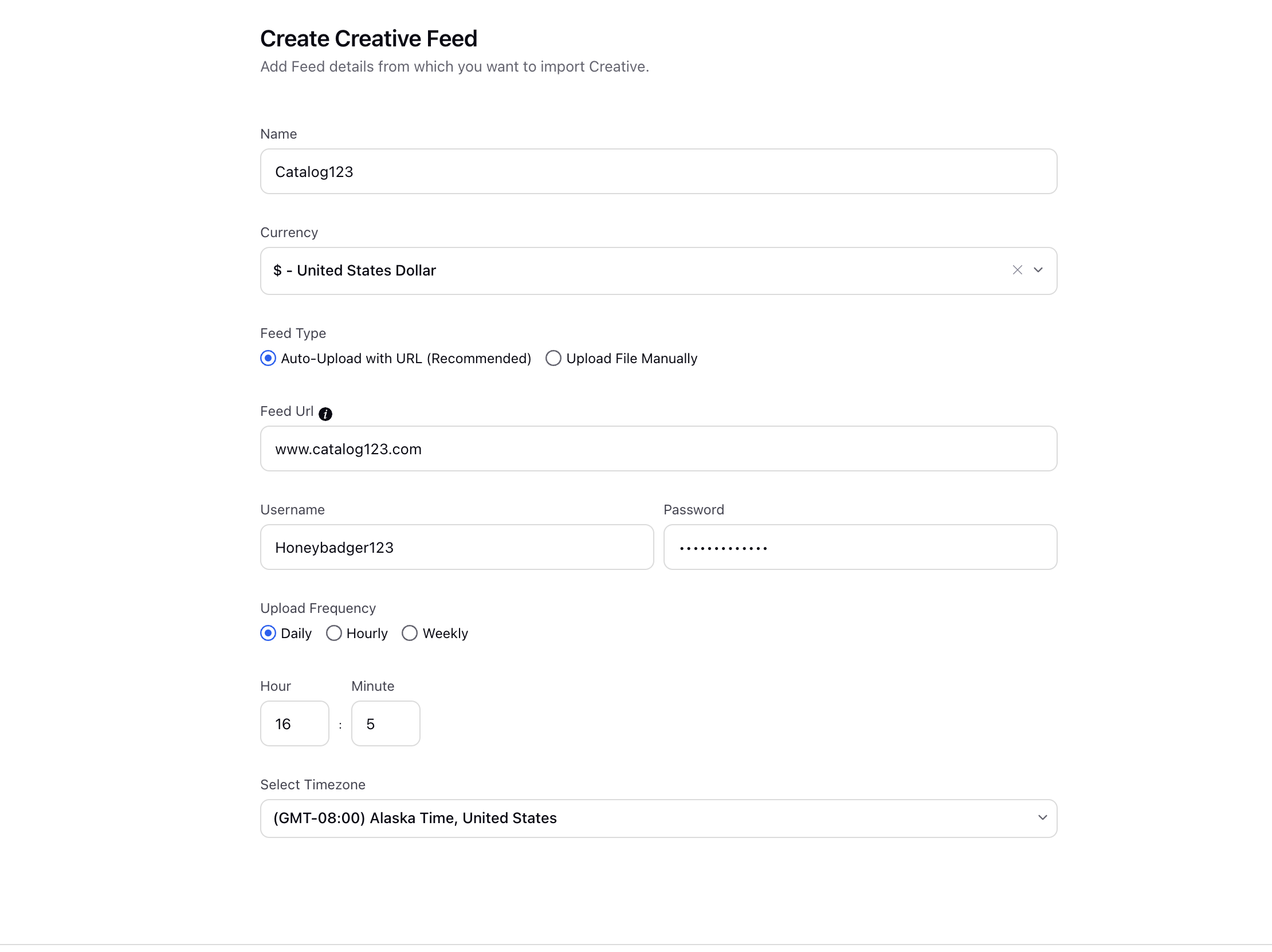The image size is (1272, 952).
Task: Click the dropdown arrow on Timezone field
Action: (1042, 818)
